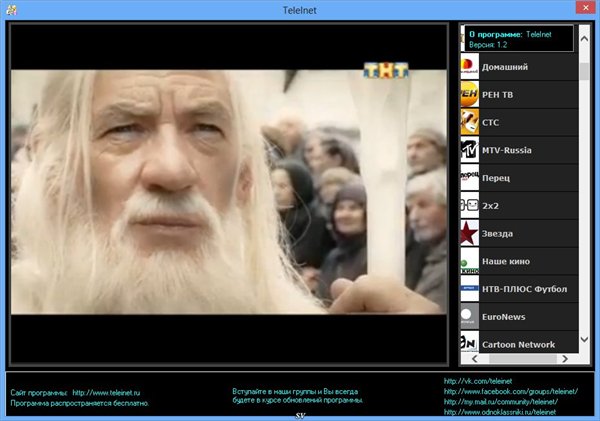Click the РЕН ТВ channel logo
Screen dimensions: 600x421
(x=470, y=94)
